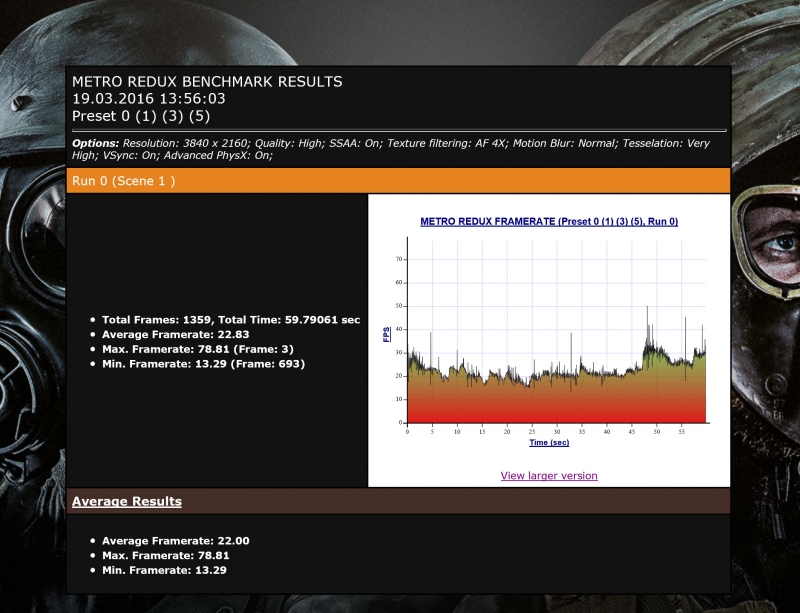Open the "View larger version" link
Viewport: 800px width, 613px height.
[549, 476]
